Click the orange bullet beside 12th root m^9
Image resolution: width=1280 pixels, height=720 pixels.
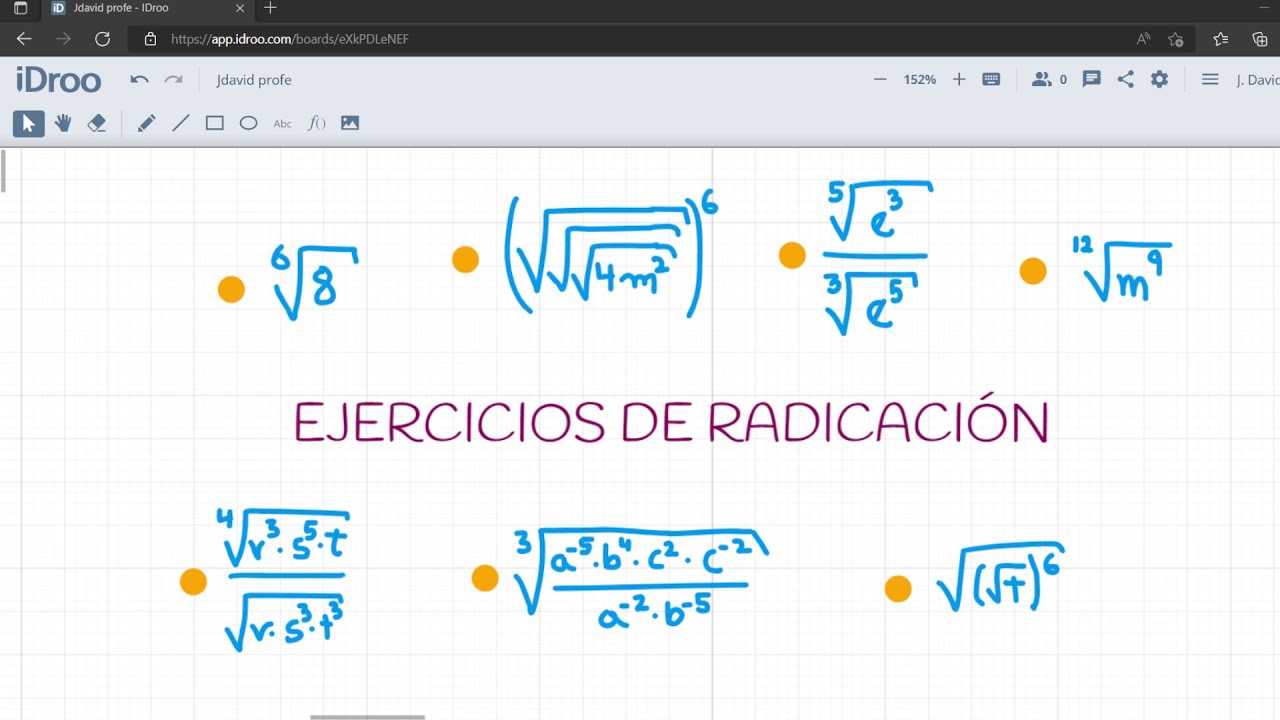(1033, 271)
